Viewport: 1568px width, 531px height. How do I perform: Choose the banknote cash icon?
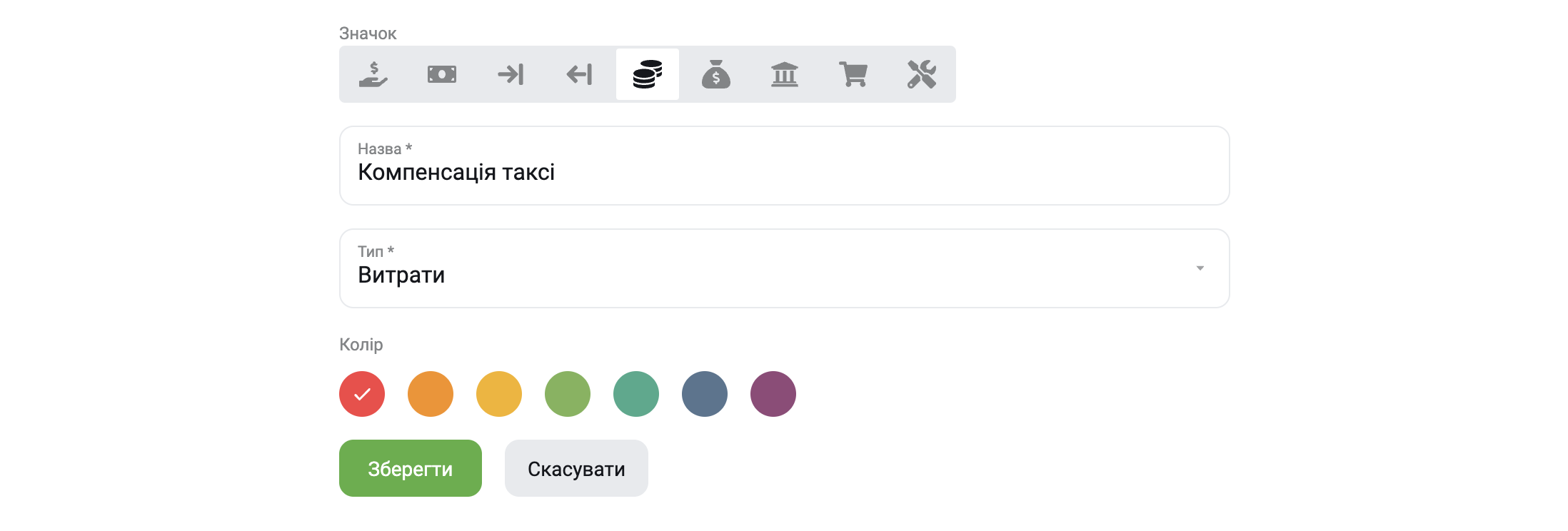tap(442, 74)
